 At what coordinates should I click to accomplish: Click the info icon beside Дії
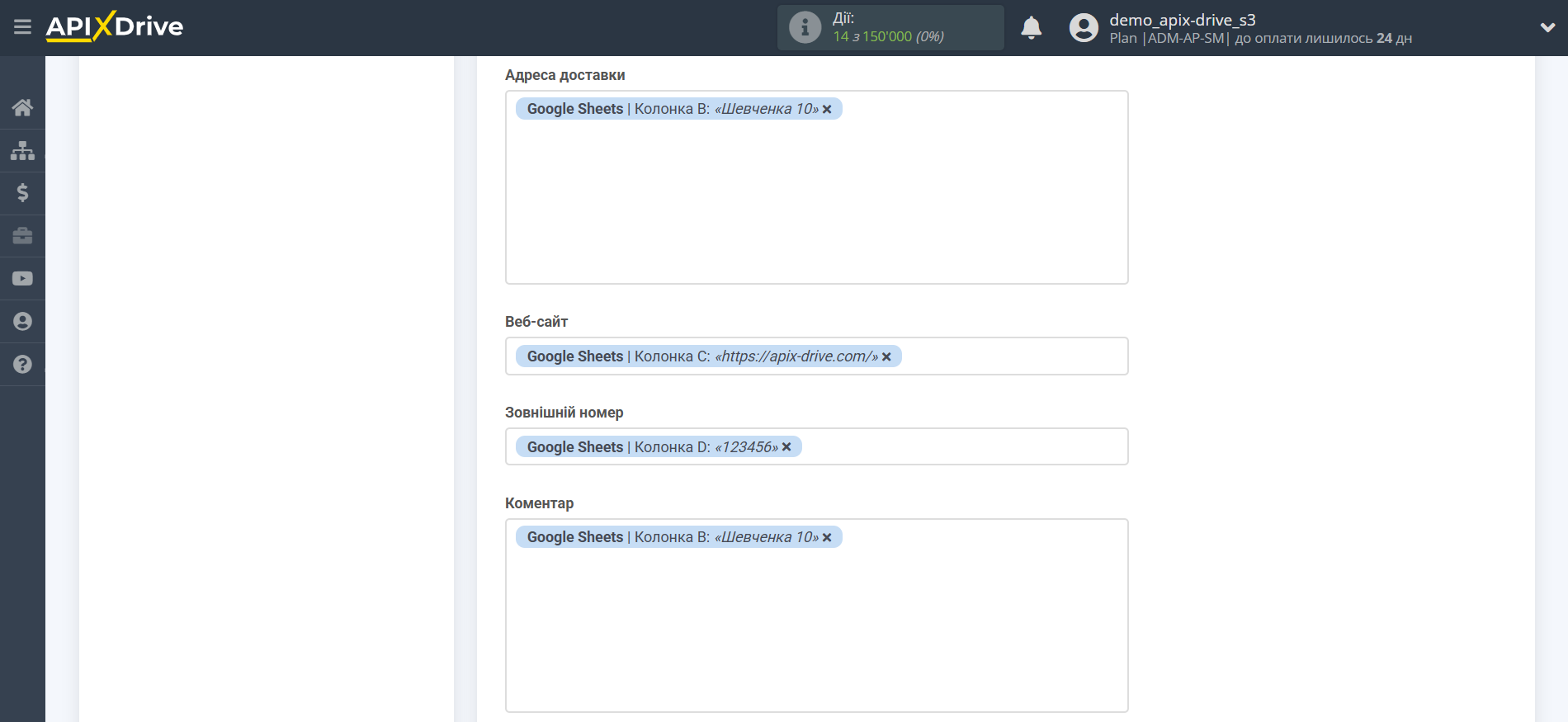pos(805,27)
